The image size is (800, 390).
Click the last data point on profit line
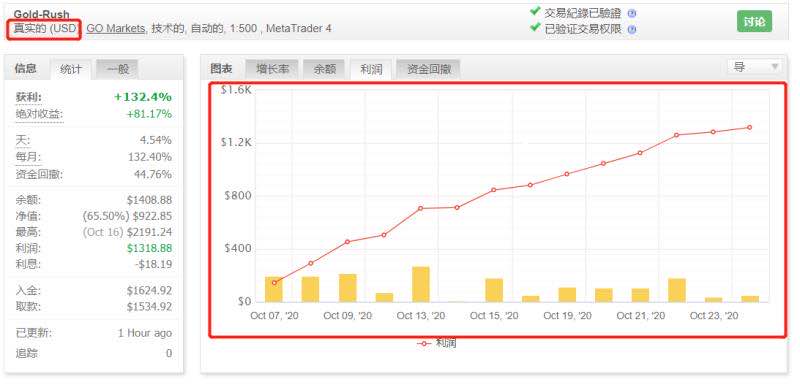tap(749, 128)
